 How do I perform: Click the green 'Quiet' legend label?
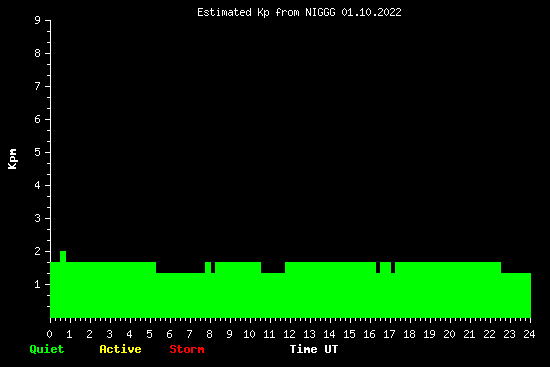[x=47, y=349]
